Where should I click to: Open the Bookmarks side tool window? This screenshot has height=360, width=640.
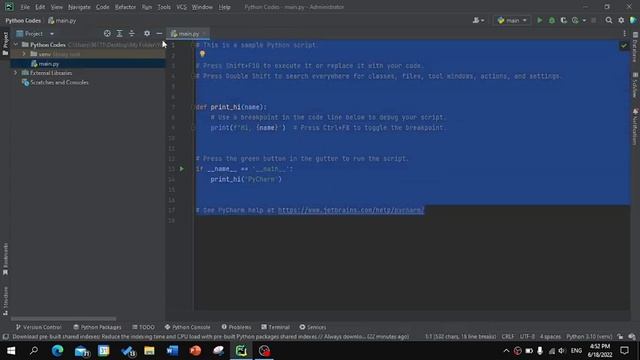(x=5, y=259)
